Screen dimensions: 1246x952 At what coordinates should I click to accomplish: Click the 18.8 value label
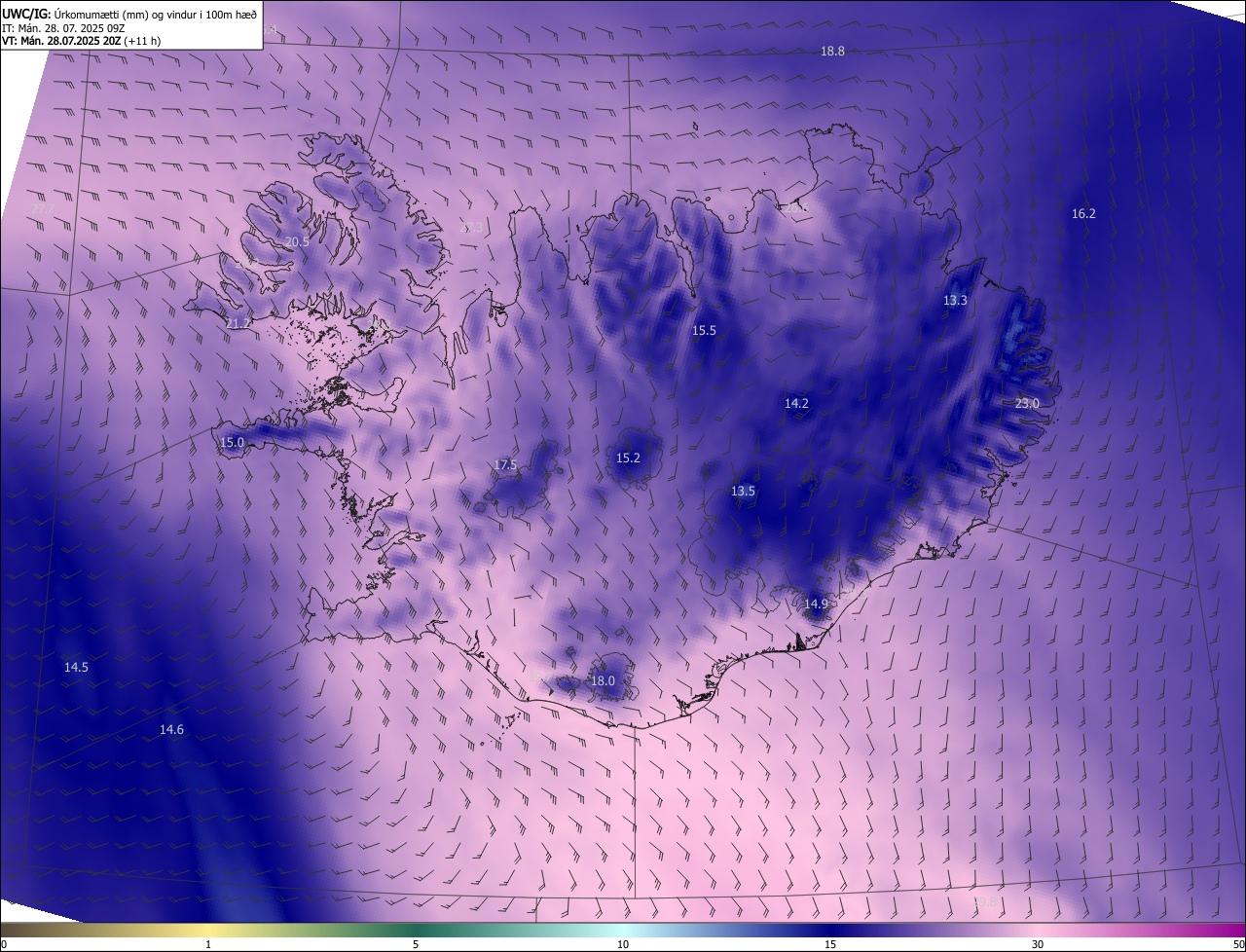tap(832, 52)
